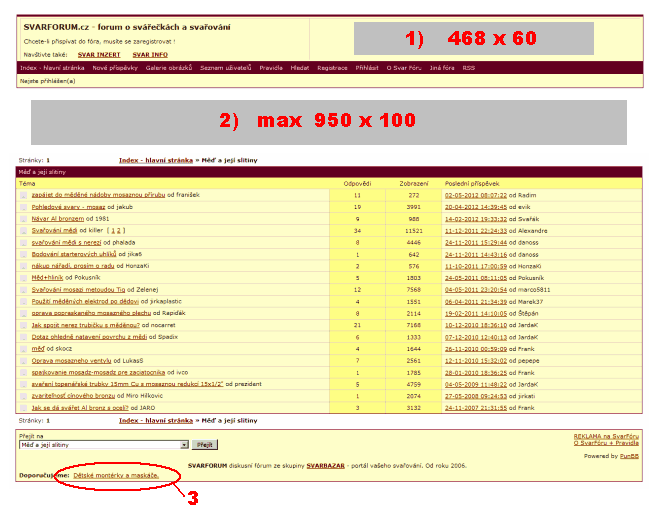660x518 pixels.
Task: Open last post 27-05-2008 09:24:53 by jirkati
Action: pos(476,396)
